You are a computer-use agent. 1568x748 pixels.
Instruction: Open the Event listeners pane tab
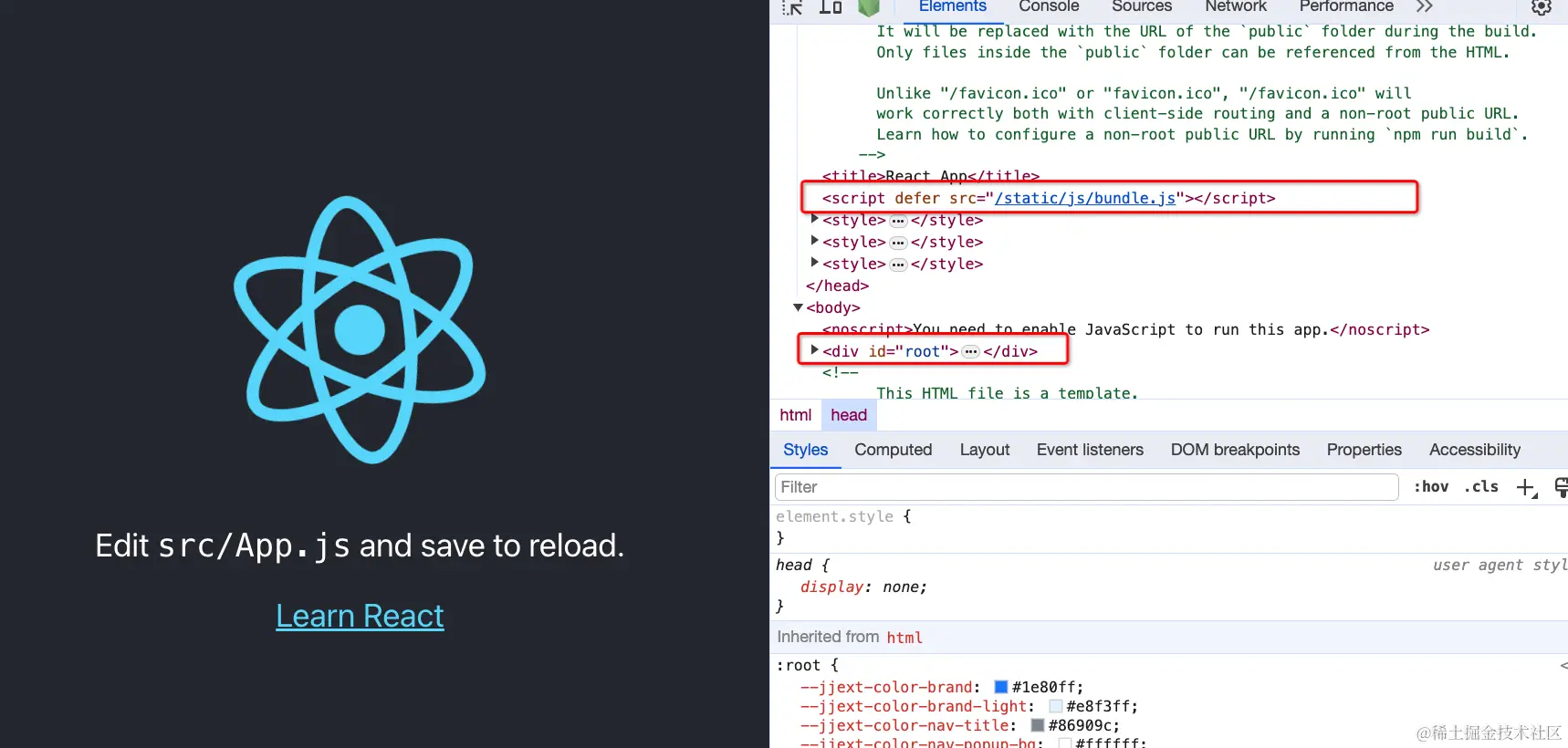1090,450
